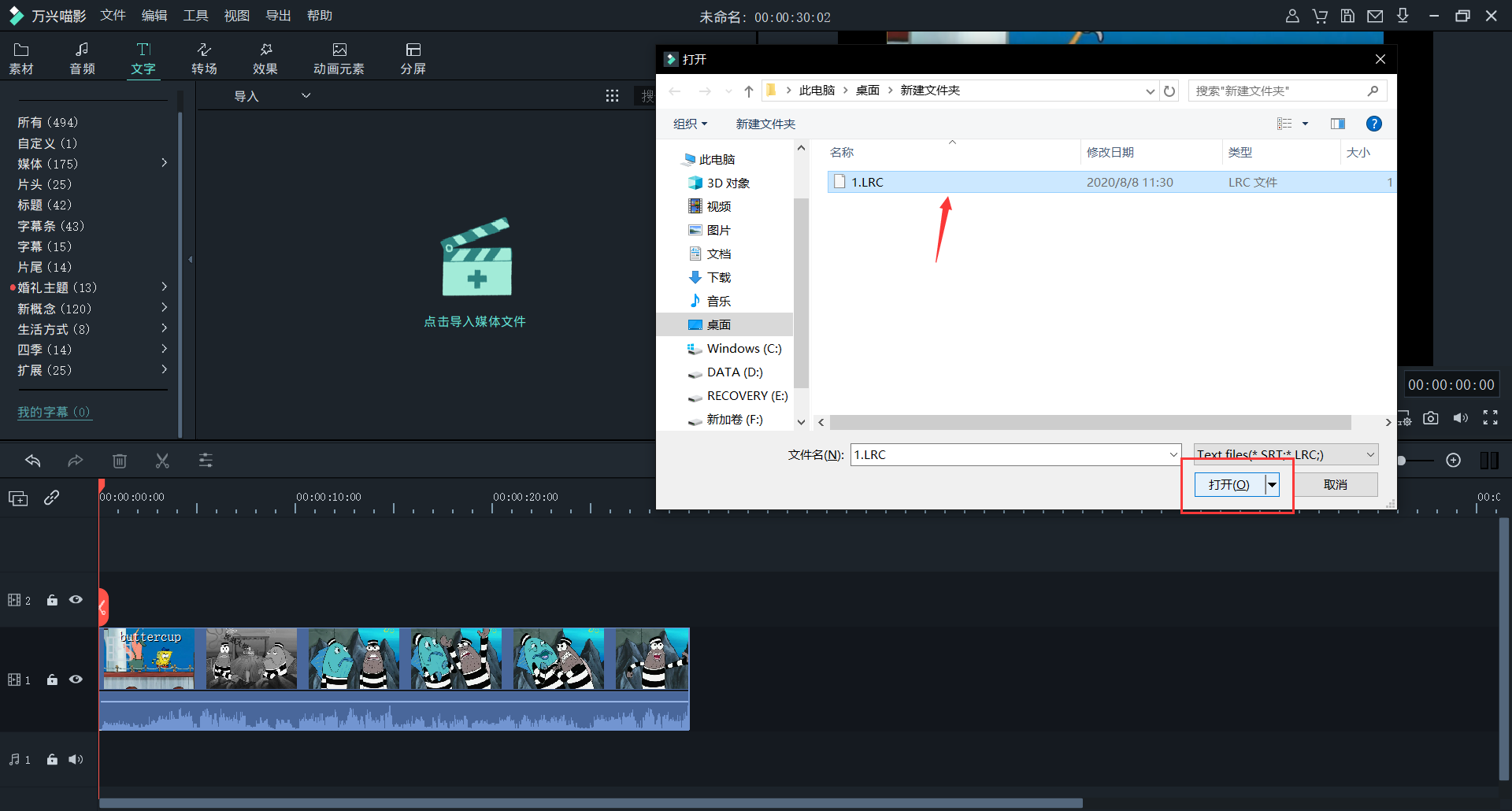This screenshot has width=1512, height=811.
Task: Expand the 媒体 (175) category
Action: [164, 163]
